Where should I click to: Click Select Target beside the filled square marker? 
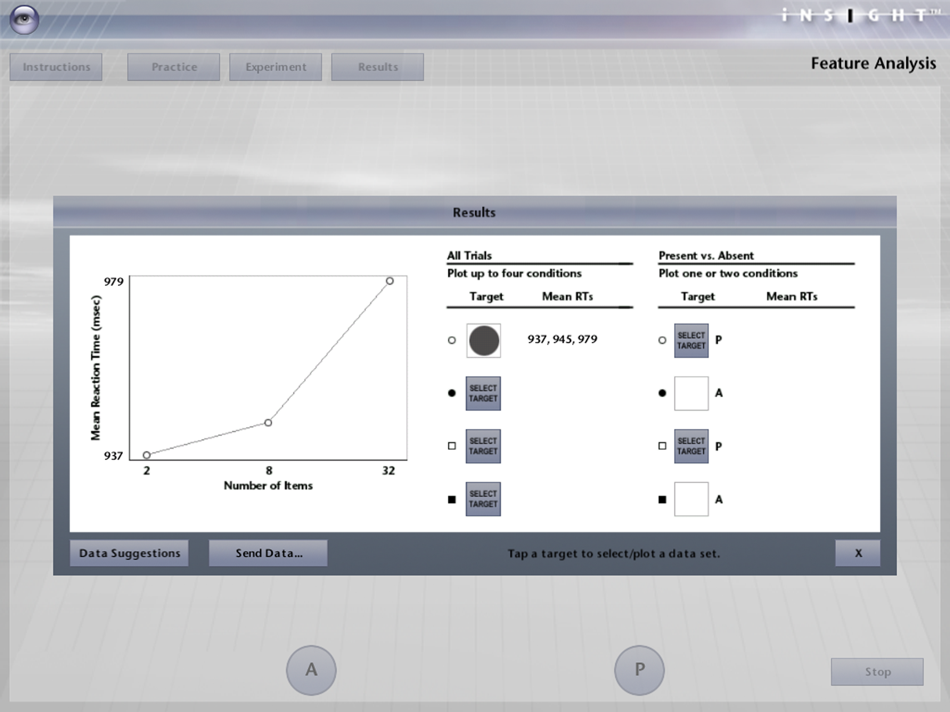pos(483,499)
